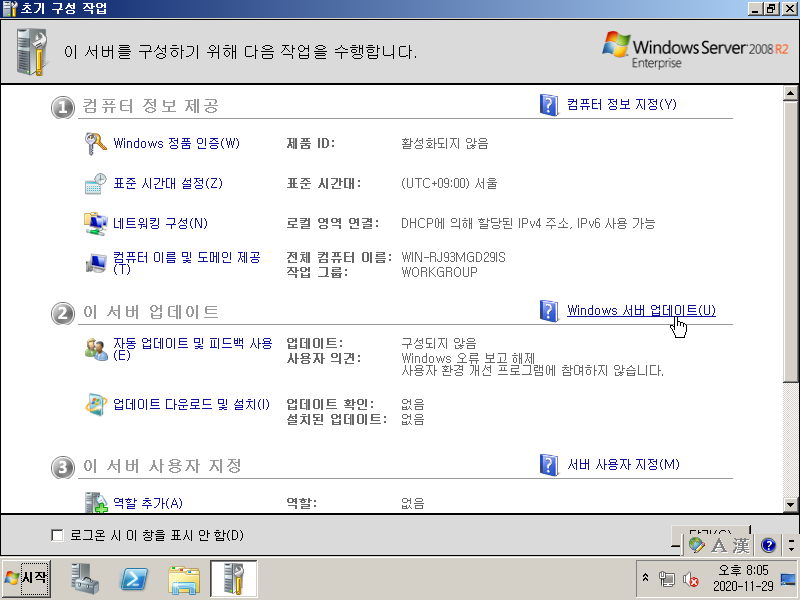The width and height of the screenshot is (800, 600).
Task: Click help icon beside 서버 사용자 지정
Action: (549, 465)
